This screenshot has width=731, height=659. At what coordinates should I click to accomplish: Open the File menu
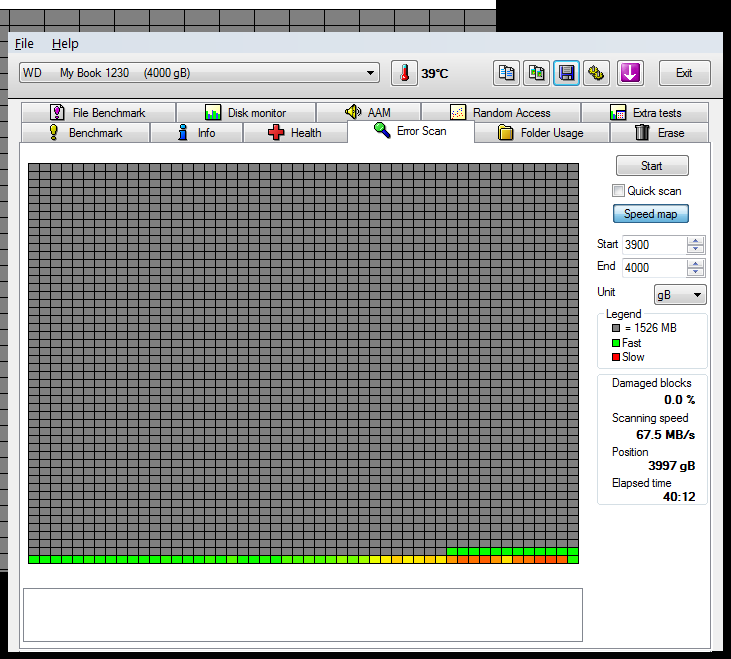(x=24, y=44)
